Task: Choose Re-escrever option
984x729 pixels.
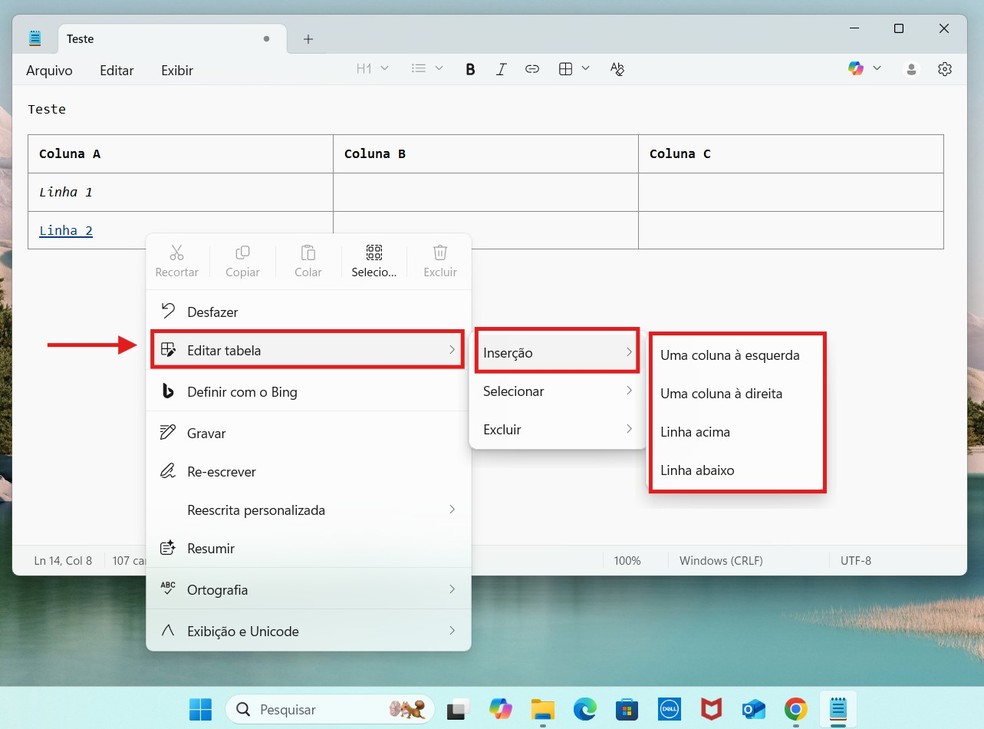Action: pos(308,471)
